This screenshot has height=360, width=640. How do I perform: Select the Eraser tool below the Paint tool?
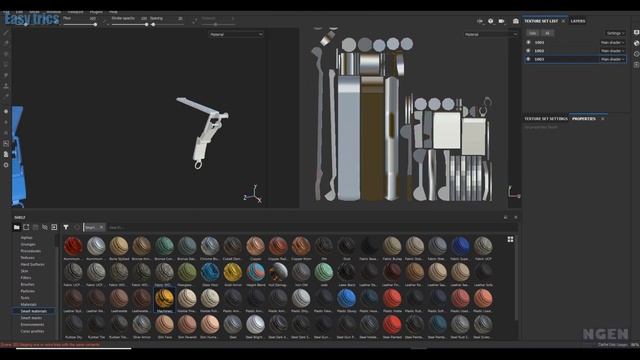(6, 43)
